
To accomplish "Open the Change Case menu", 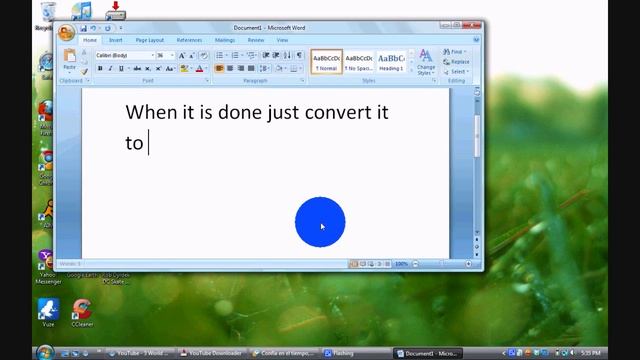I will click(170, 69).
